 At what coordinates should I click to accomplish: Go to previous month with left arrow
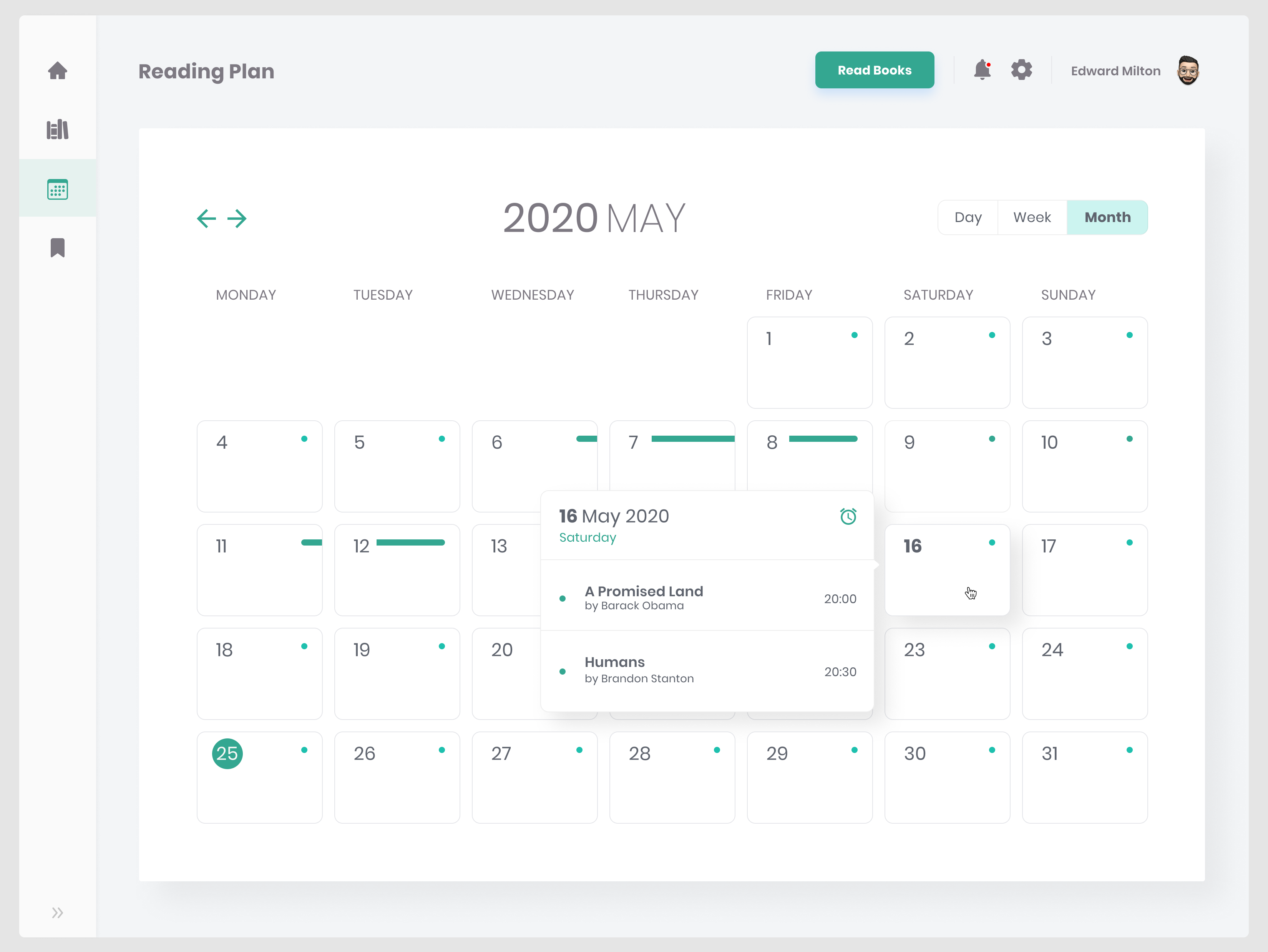point(206,218)
